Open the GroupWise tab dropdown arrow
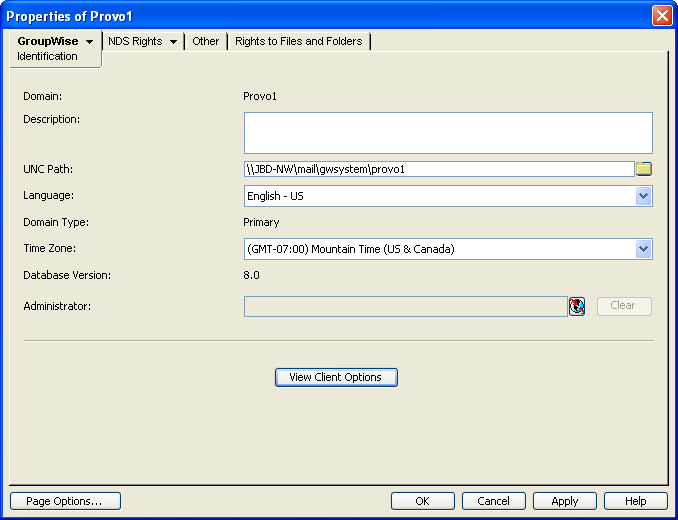 coord(90,42)
